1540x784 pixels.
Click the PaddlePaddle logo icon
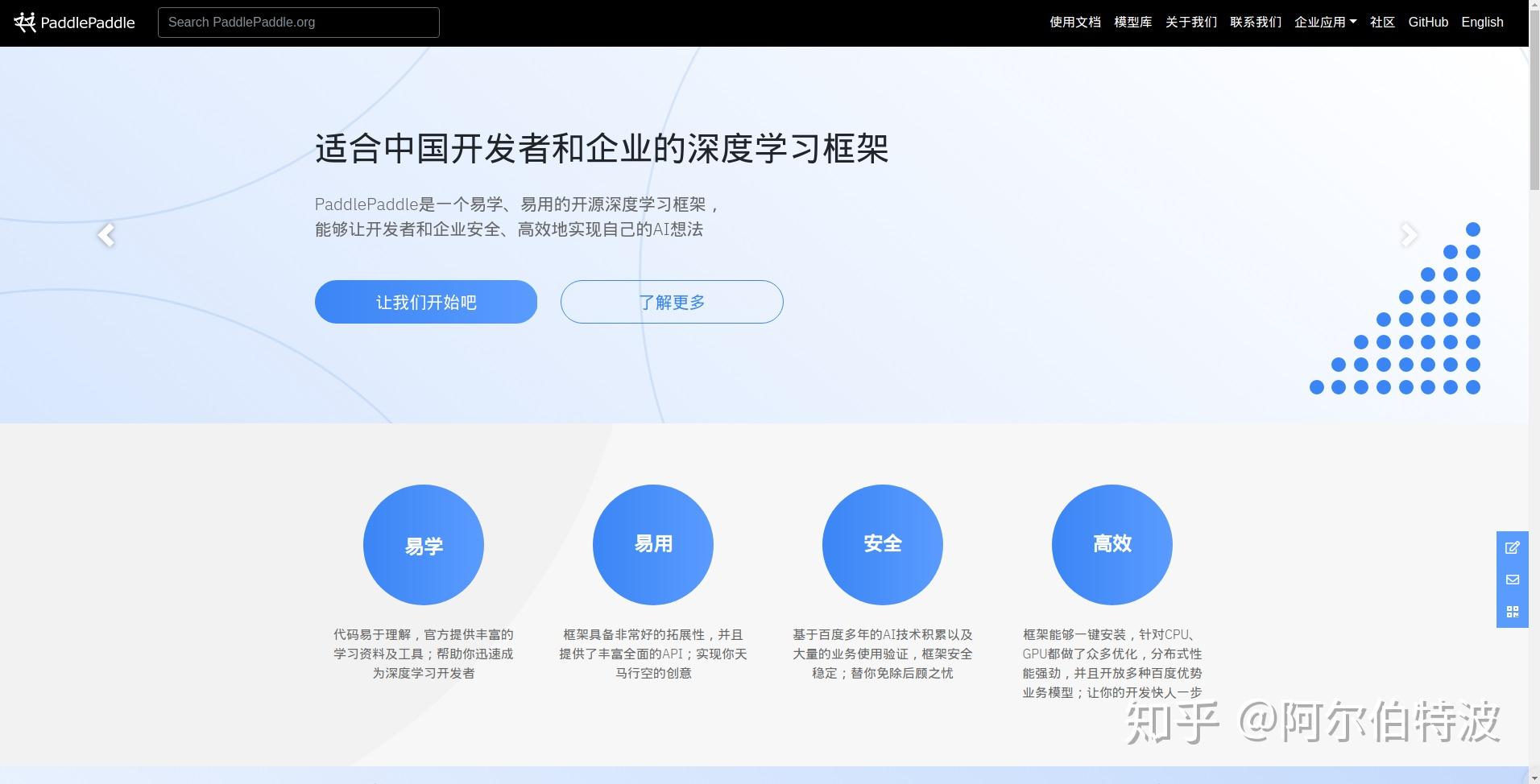click(27, 22)
